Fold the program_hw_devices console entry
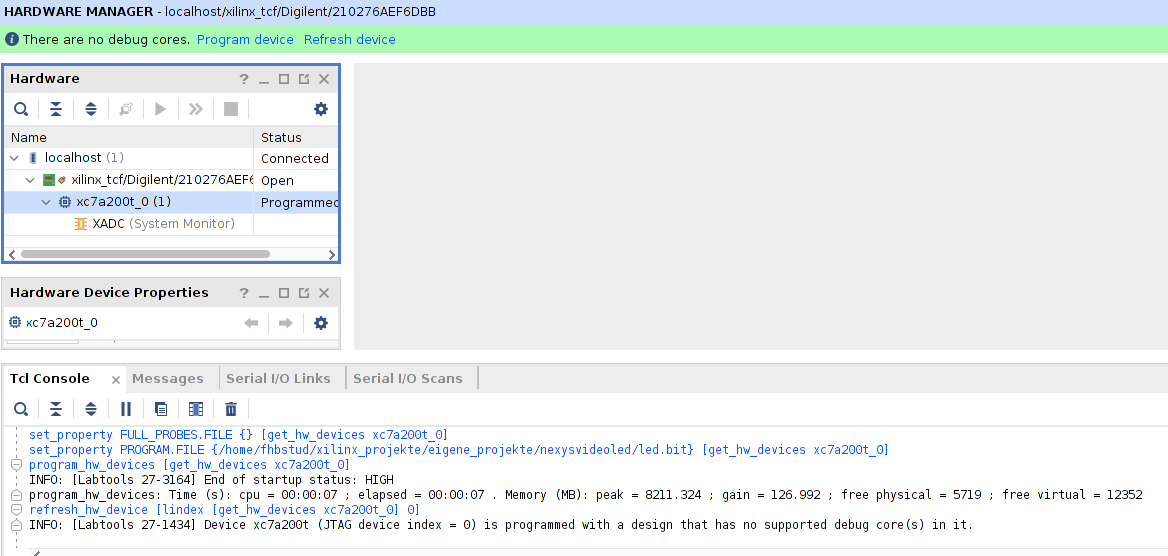 (16, 465)
